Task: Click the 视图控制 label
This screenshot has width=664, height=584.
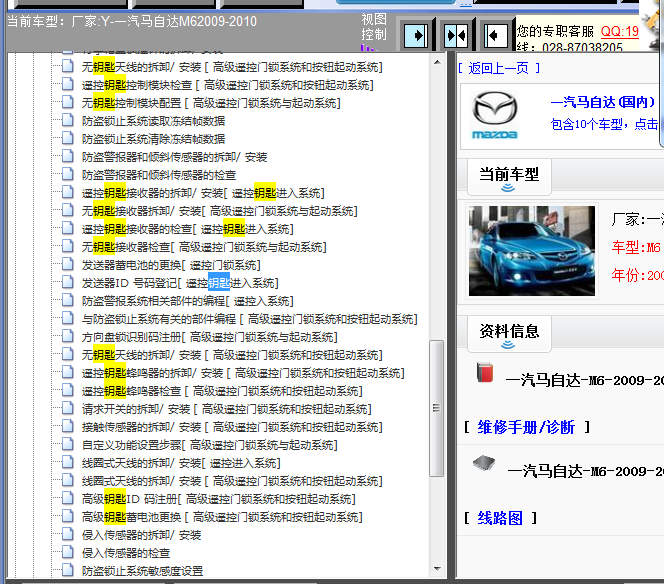Action: [x=374, y=26]
